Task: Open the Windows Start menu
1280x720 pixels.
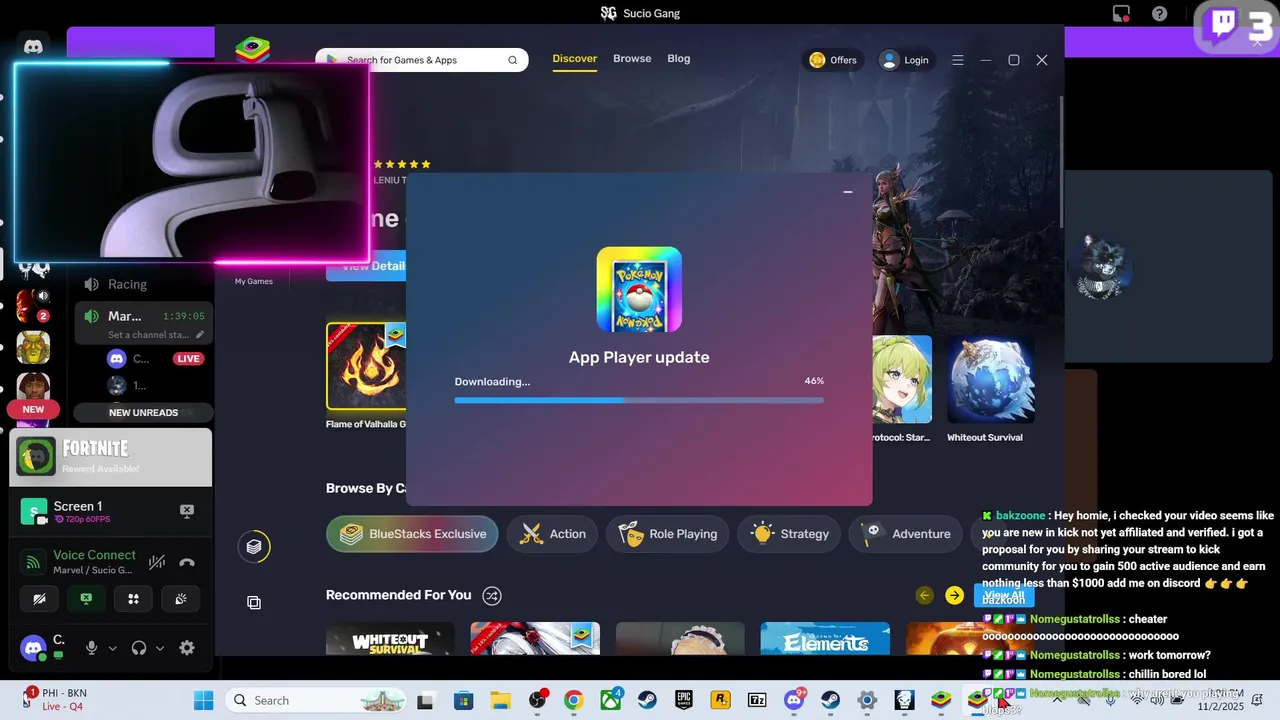Action: 204,700
